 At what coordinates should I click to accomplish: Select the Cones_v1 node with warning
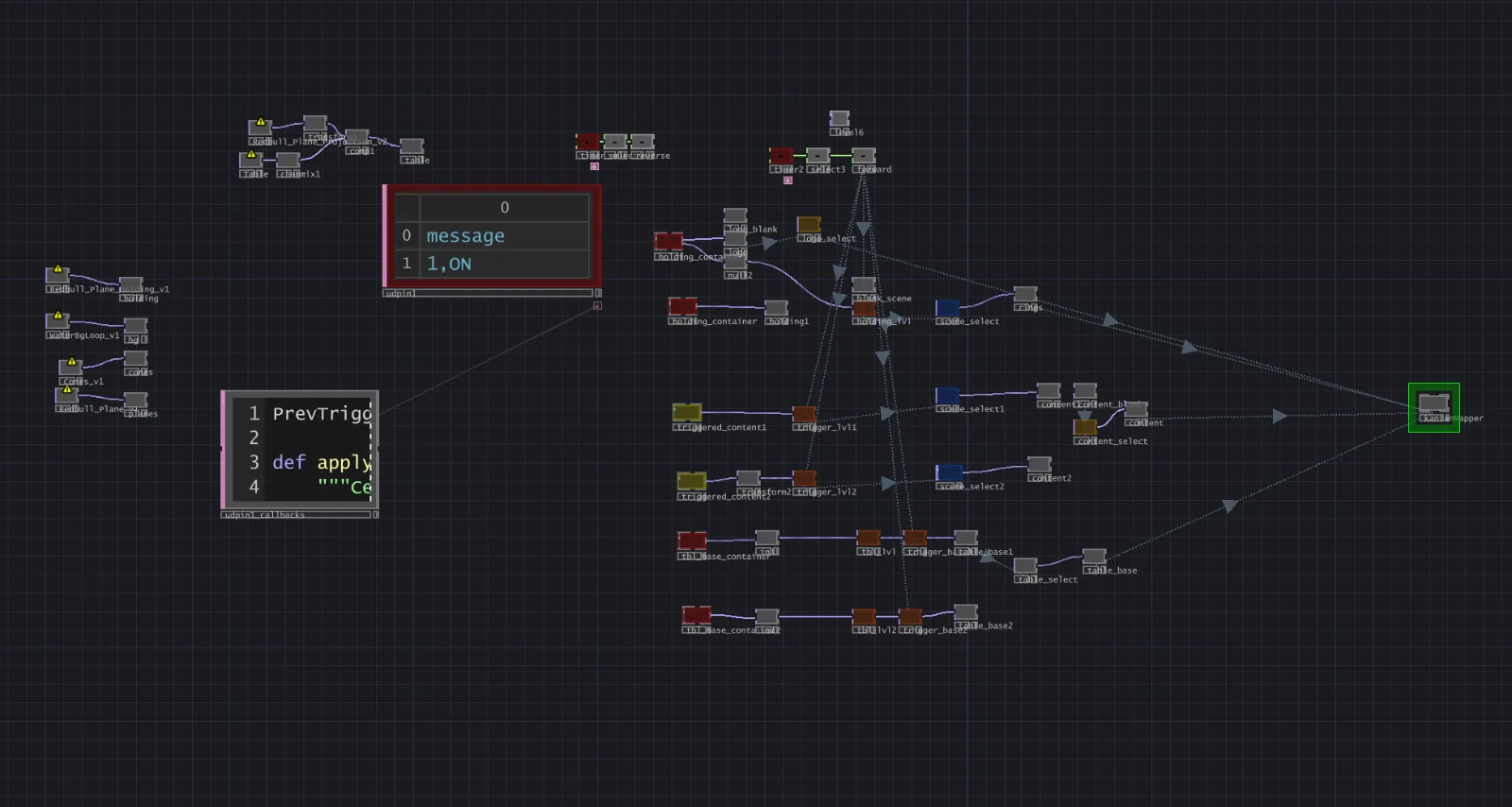71,369
